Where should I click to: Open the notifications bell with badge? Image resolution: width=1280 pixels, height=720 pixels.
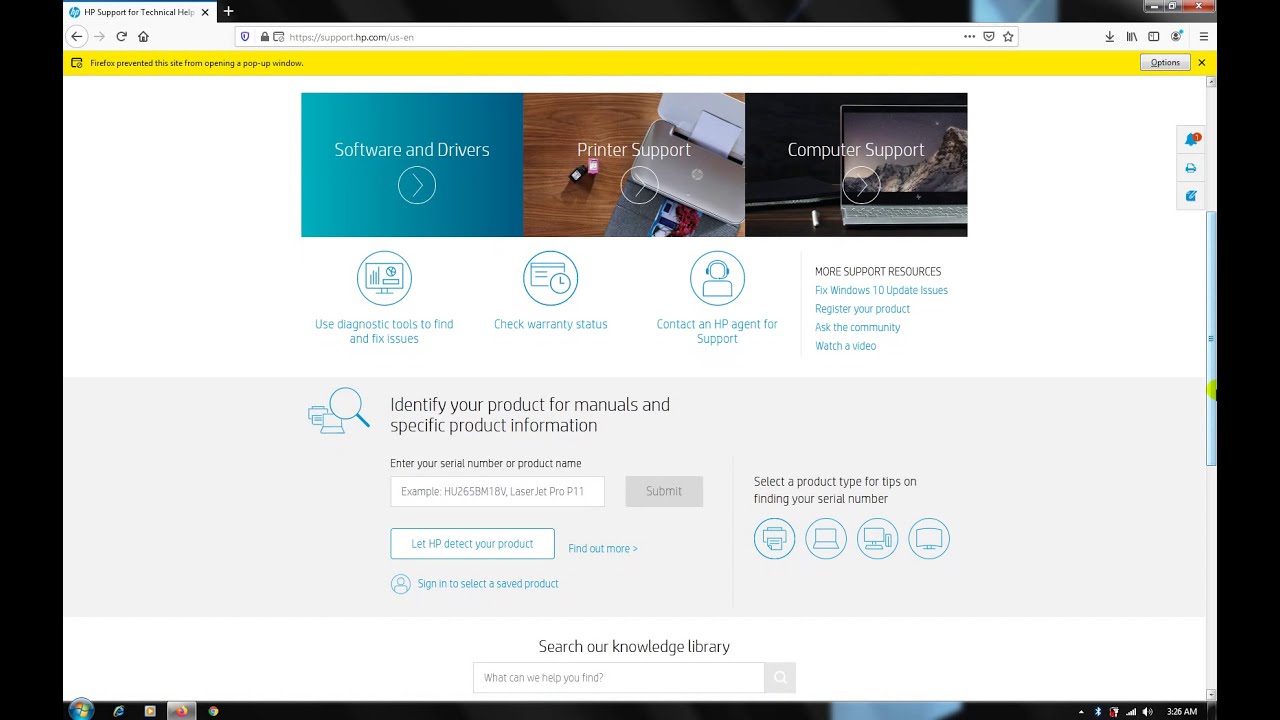pos(1191,140)
